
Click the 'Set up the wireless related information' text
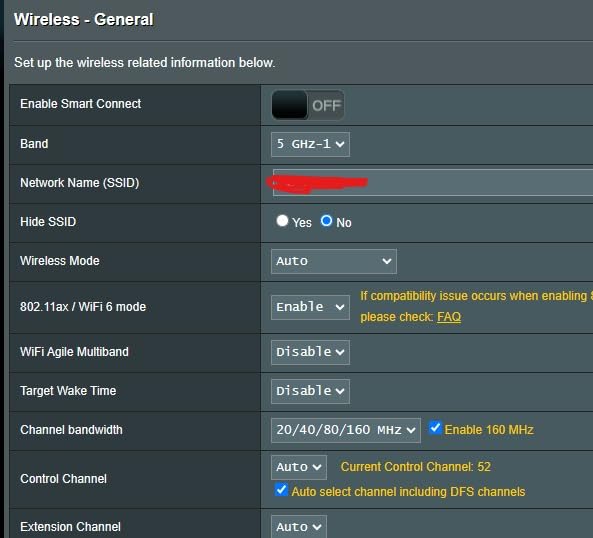click(144, 62)
